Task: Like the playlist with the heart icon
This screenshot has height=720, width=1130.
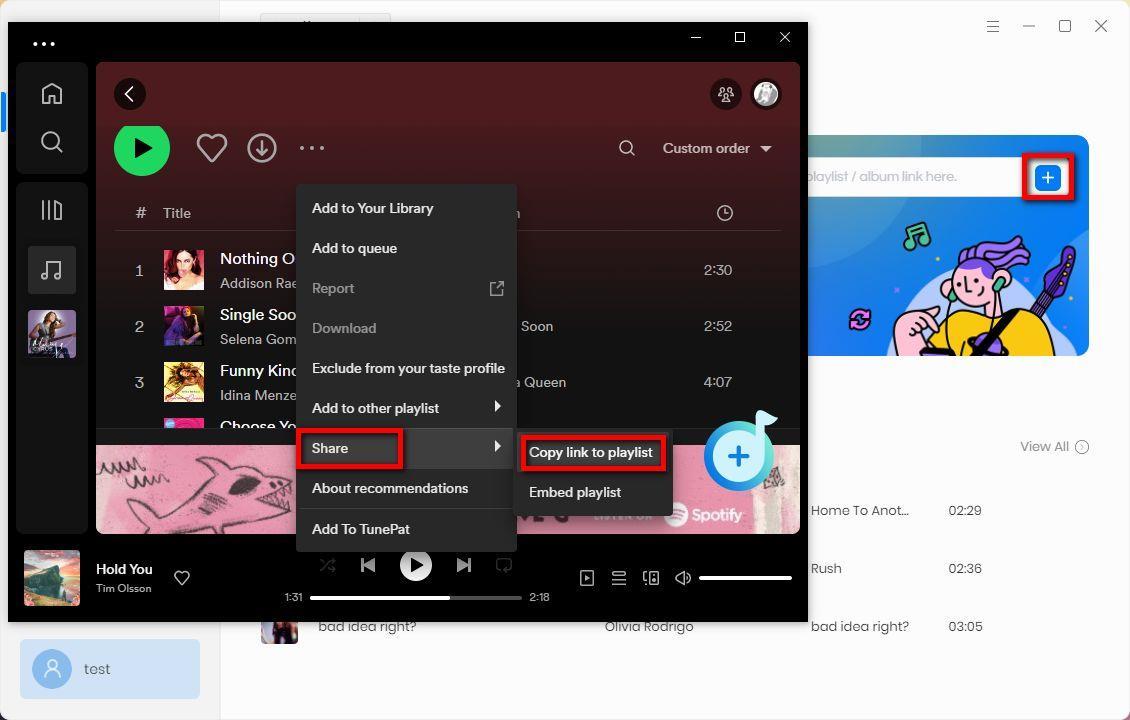Action: (212, 148)
